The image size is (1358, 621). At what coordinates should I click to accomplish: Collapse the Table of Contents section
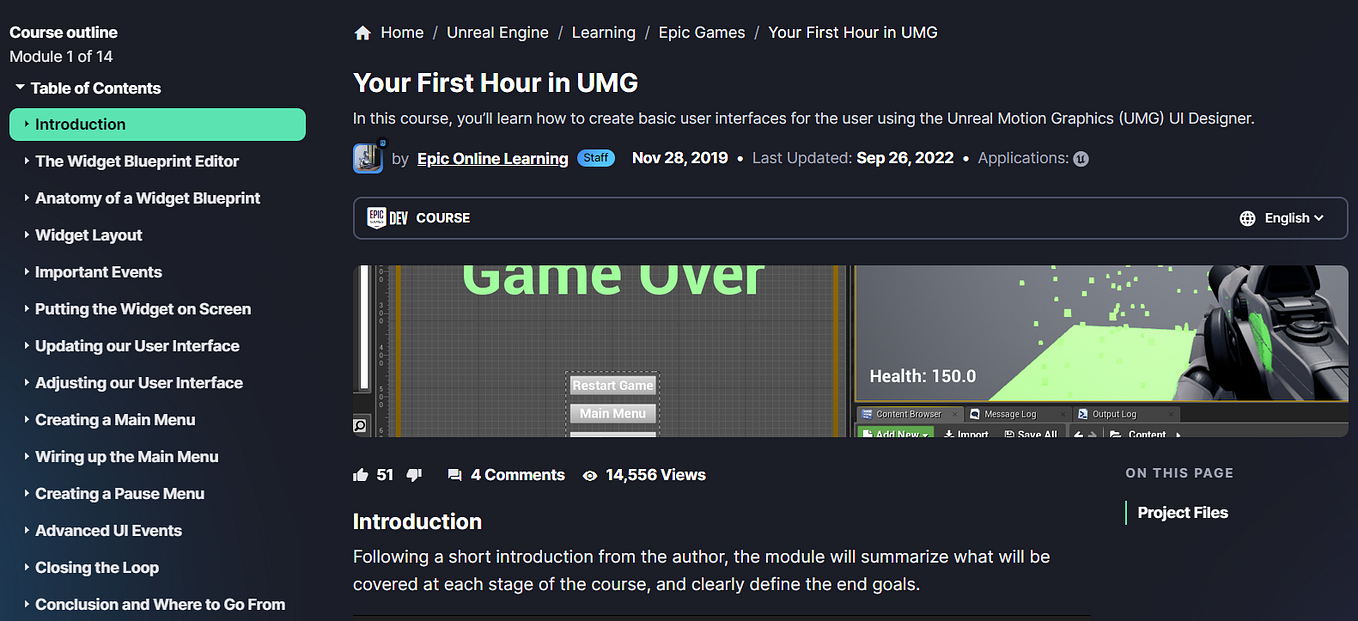pos(22,88)
